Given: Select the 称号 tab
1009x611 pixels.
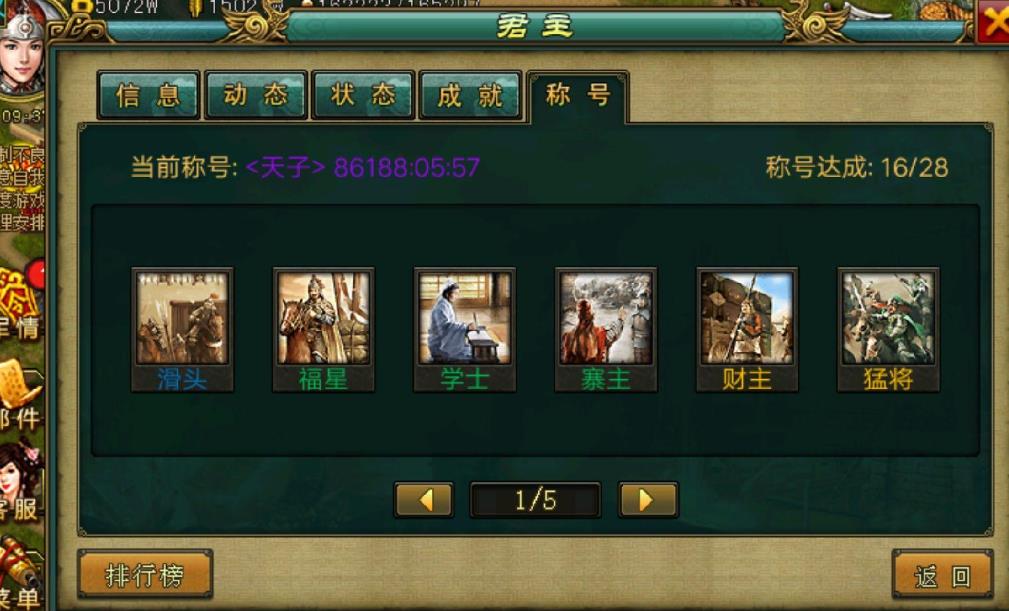Looking at the screenshot, I should [577, 96].
